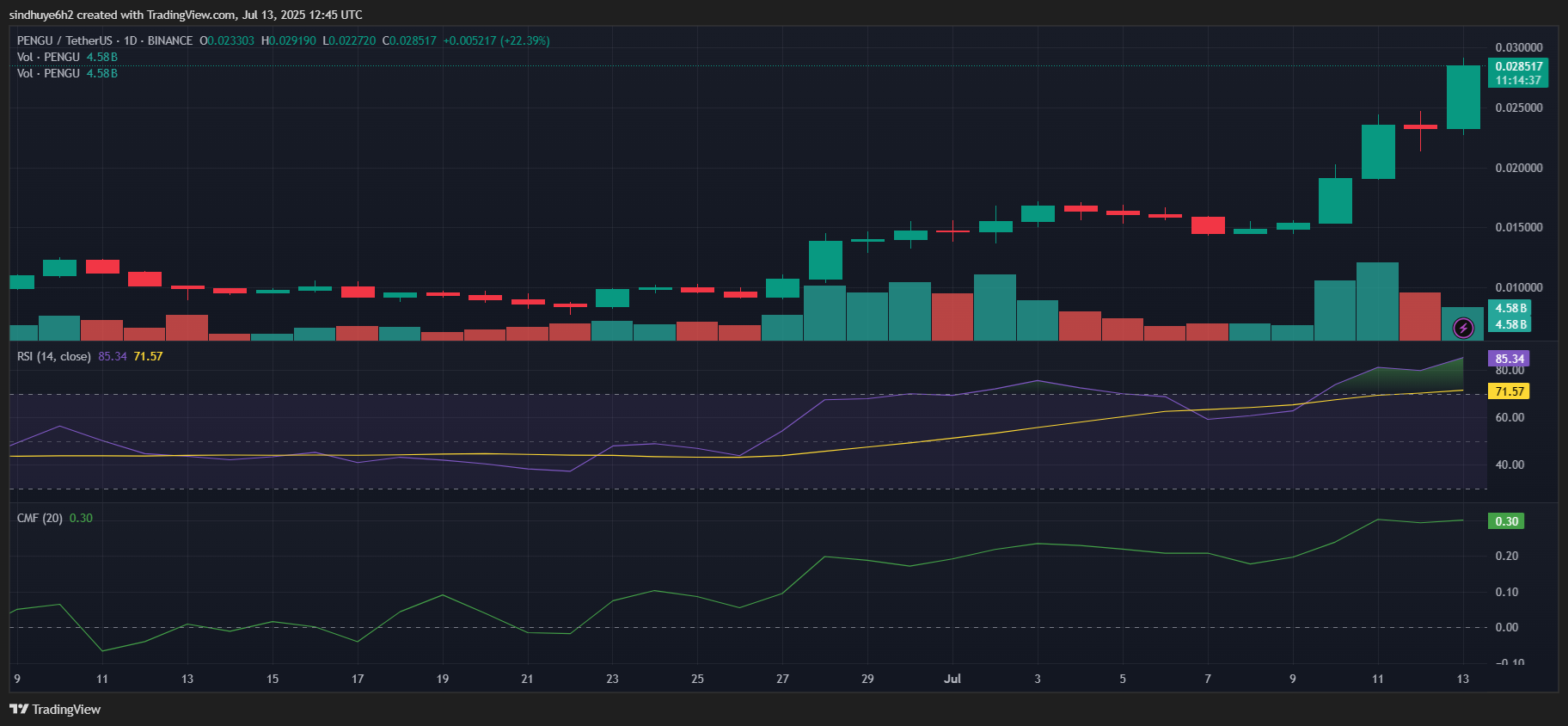Click date 13 at the right of the time axis
Screen dimensions: 1568x726
point(1463,679)
